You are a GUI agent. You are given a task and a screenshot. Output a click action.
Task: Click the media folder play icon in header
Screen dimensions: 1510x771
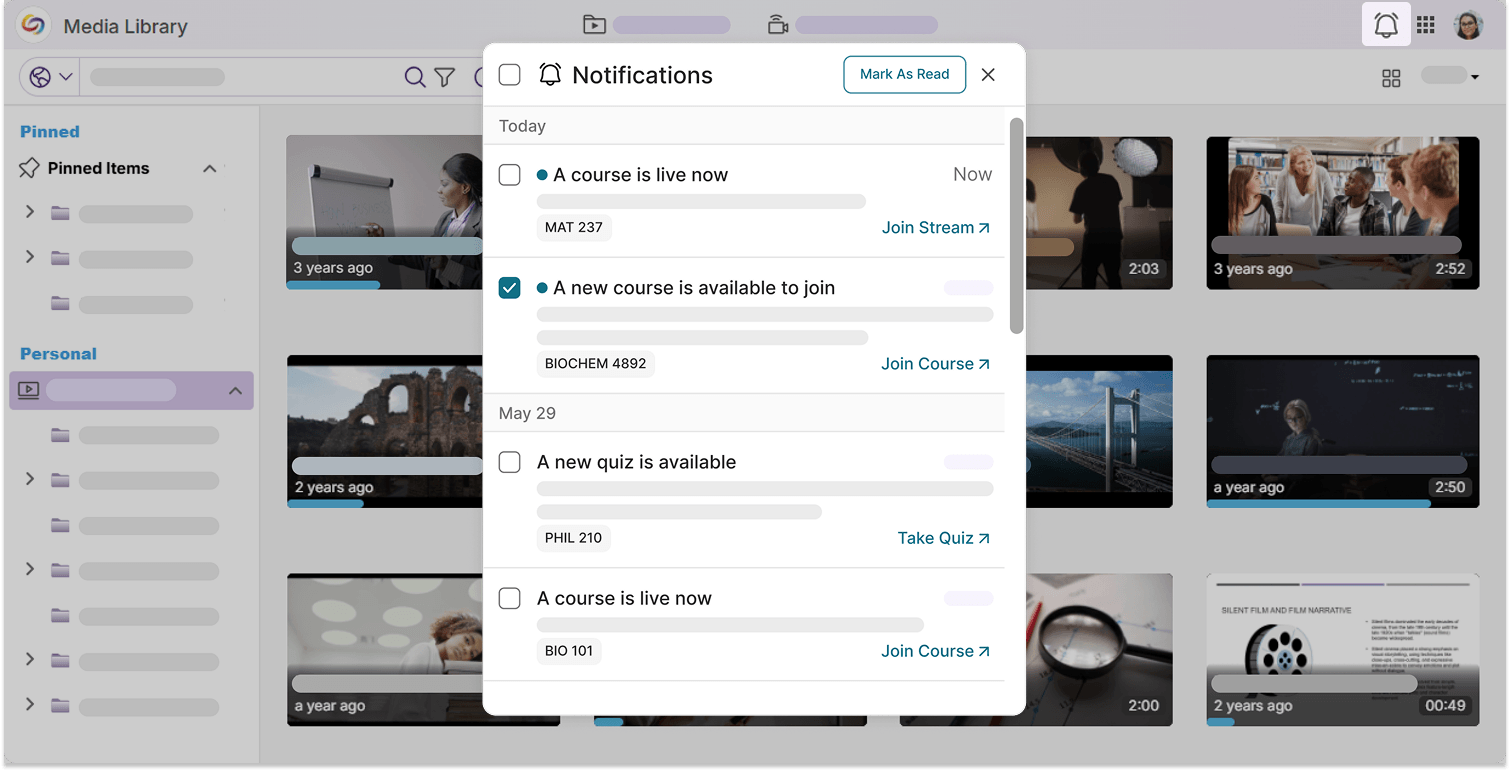(595, 25)
